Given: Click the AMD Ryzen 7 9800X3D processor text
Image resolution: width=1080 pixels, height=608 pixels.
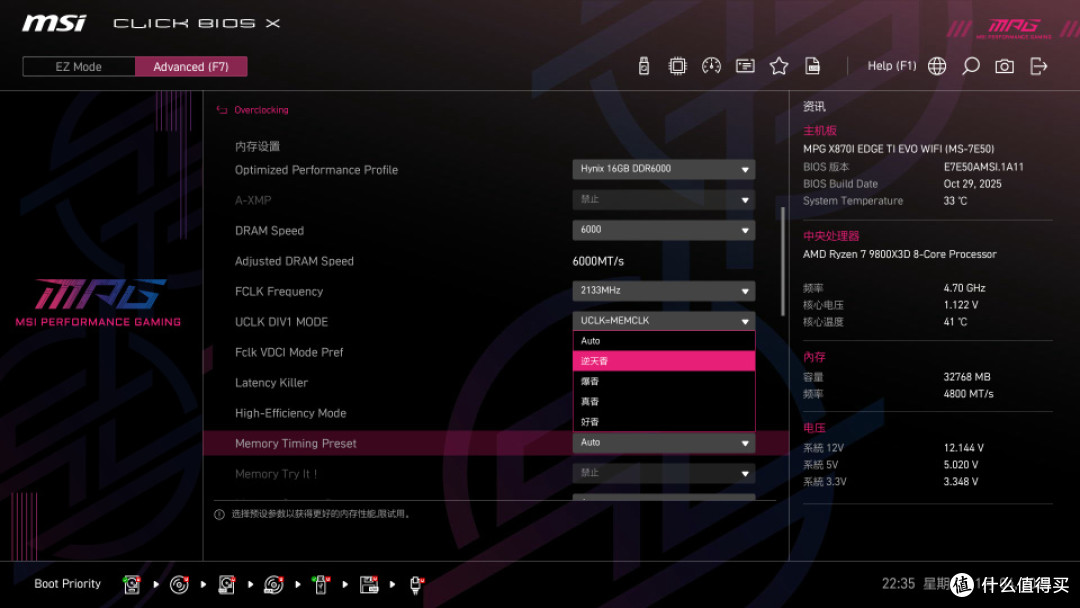Looking at the screenshot, I should click(900, 254).
